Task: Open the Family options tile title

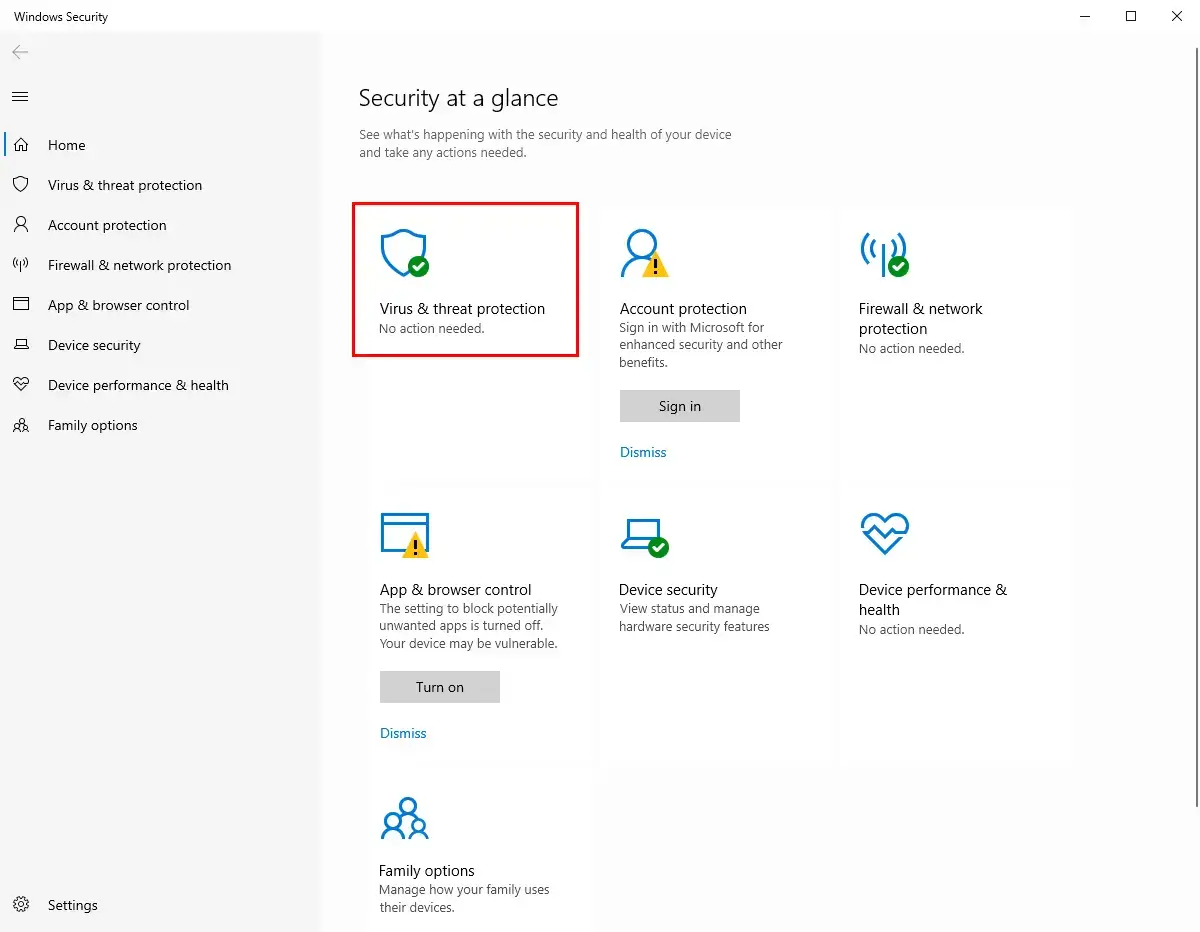Action: click(x=427, y=871)
